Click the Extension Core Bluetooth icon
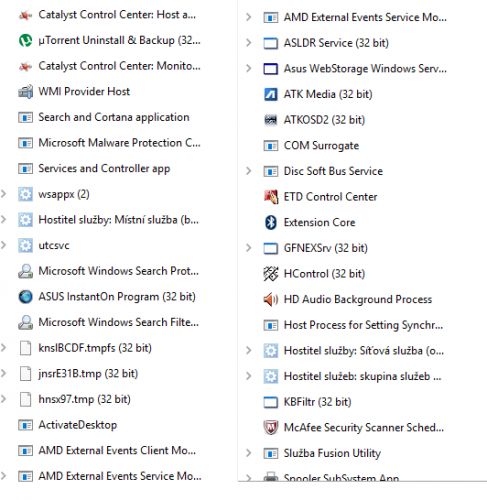487x500 pixels. click(x=271, y=223)
